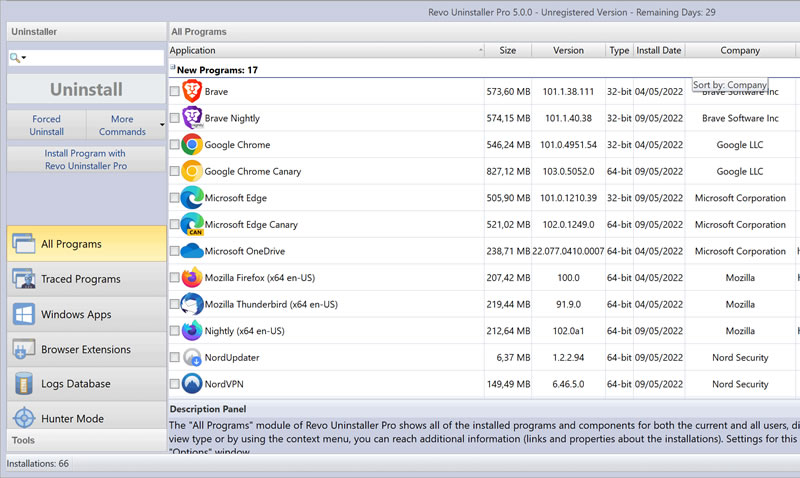Select the NordUpdater checkbox
800x478 pixels.
[x=174, y=358]
